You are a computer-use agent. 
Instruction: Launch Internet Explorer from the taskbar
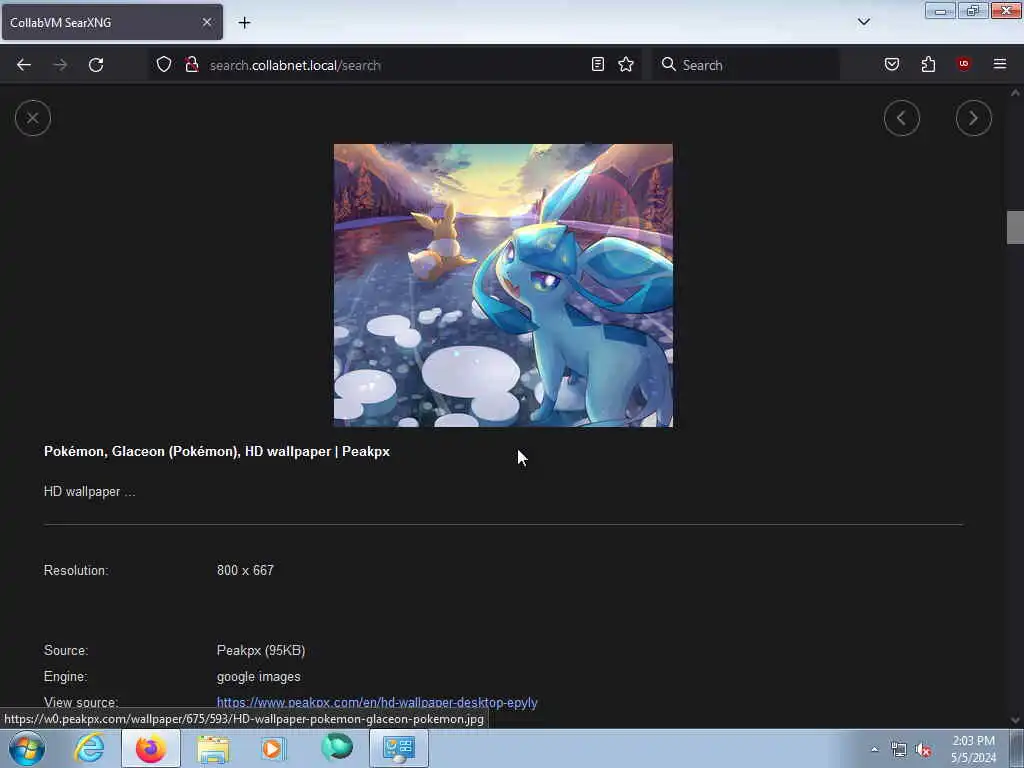pyautogui.click(x=89, y=748)
